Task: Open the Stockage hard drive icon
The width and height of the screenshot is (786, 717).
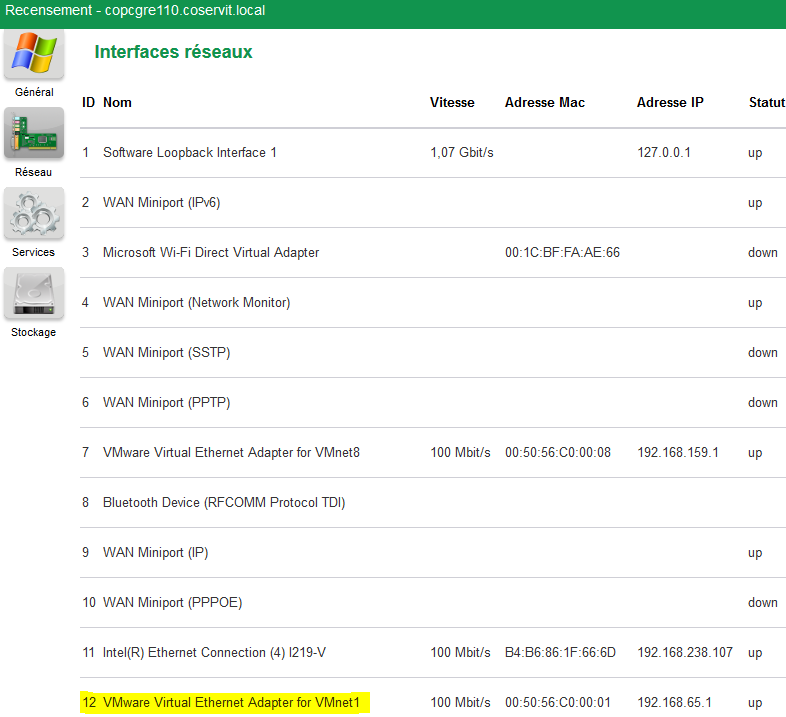Action: pyautogui.click(x=34, y=293)
